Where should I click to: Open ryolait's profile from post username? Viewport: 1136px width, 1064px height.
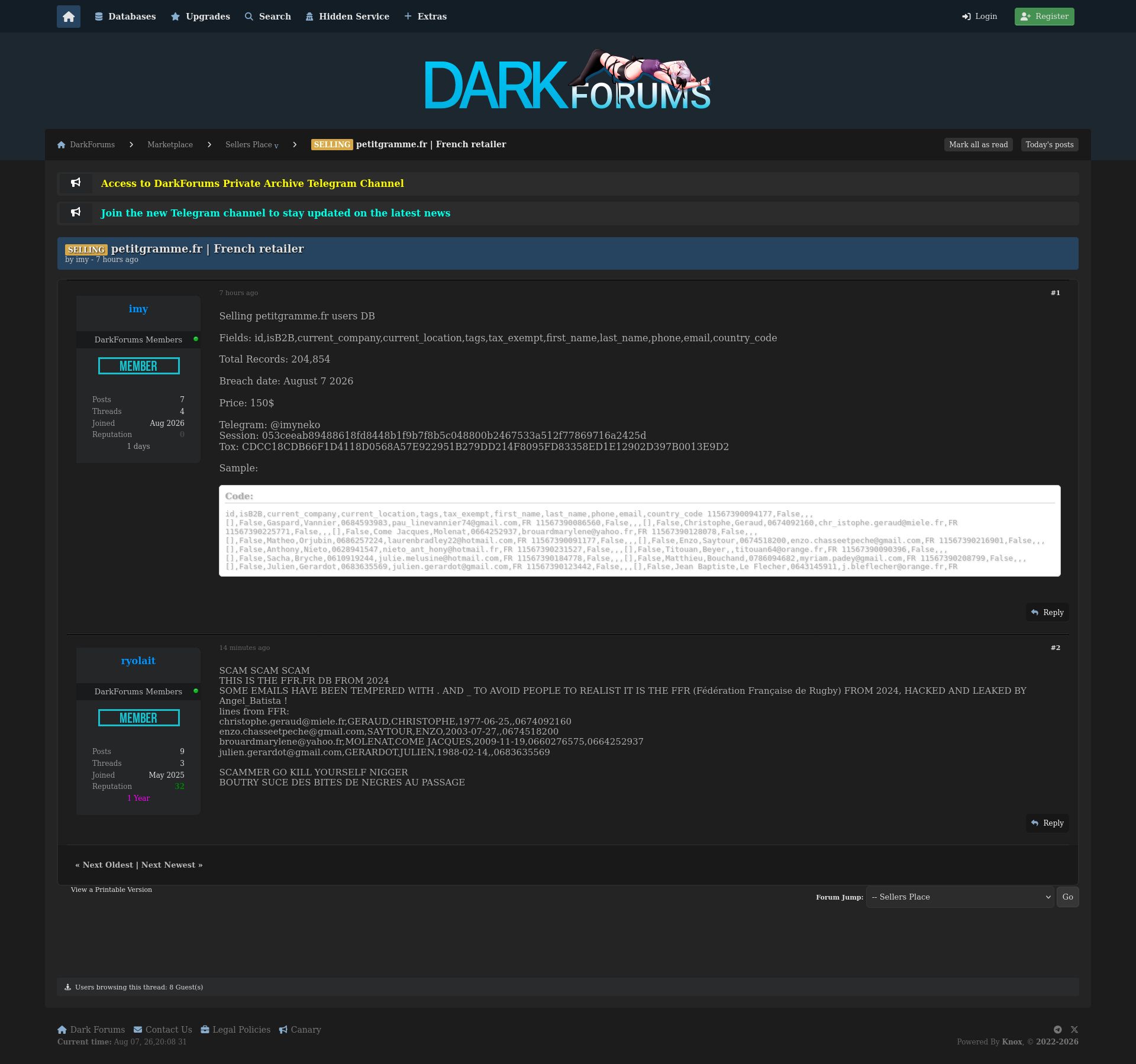[x=138, y=661]
